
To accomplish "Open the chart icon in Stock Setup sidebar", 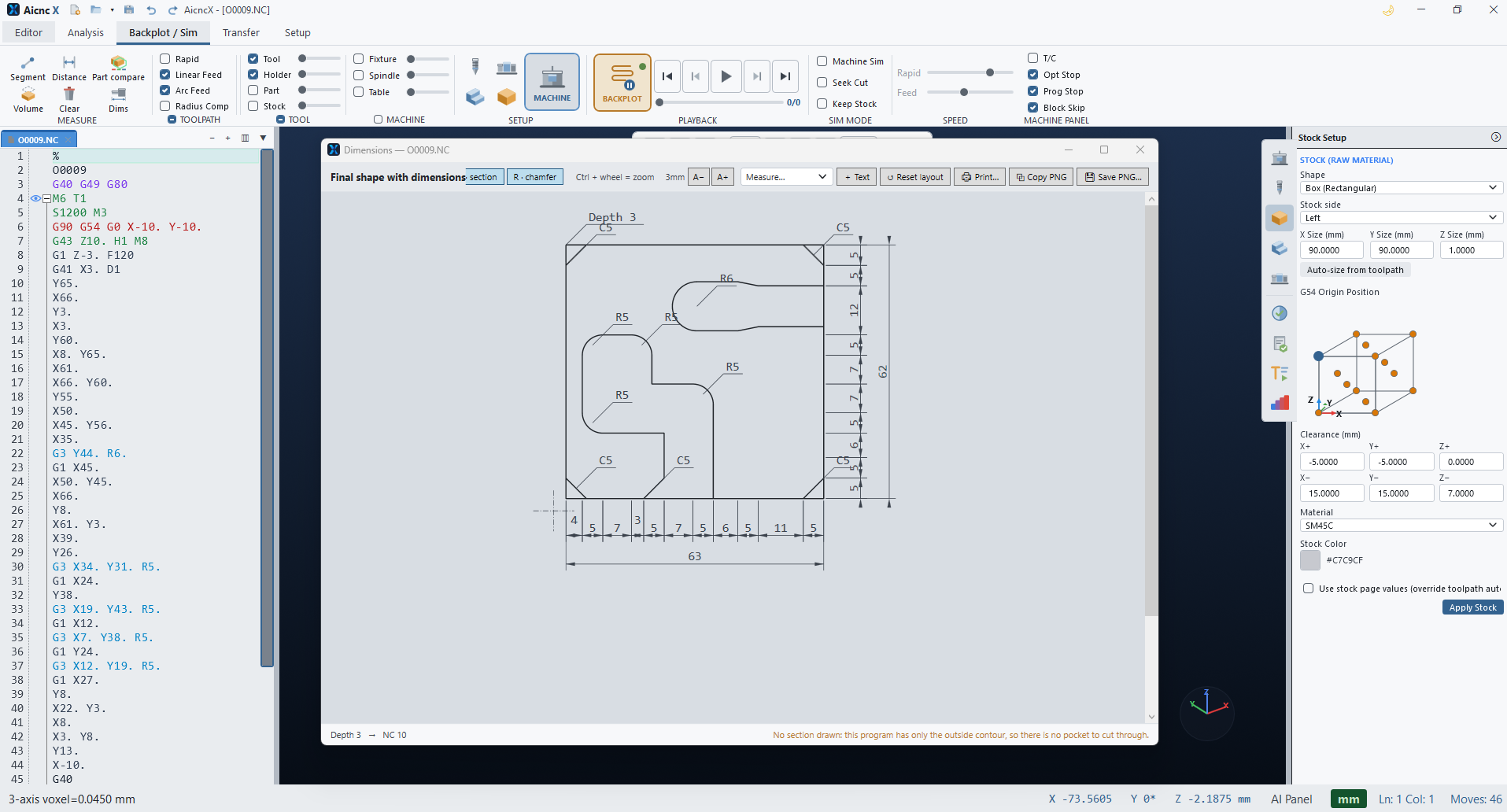I will [x=1280, y=403].
